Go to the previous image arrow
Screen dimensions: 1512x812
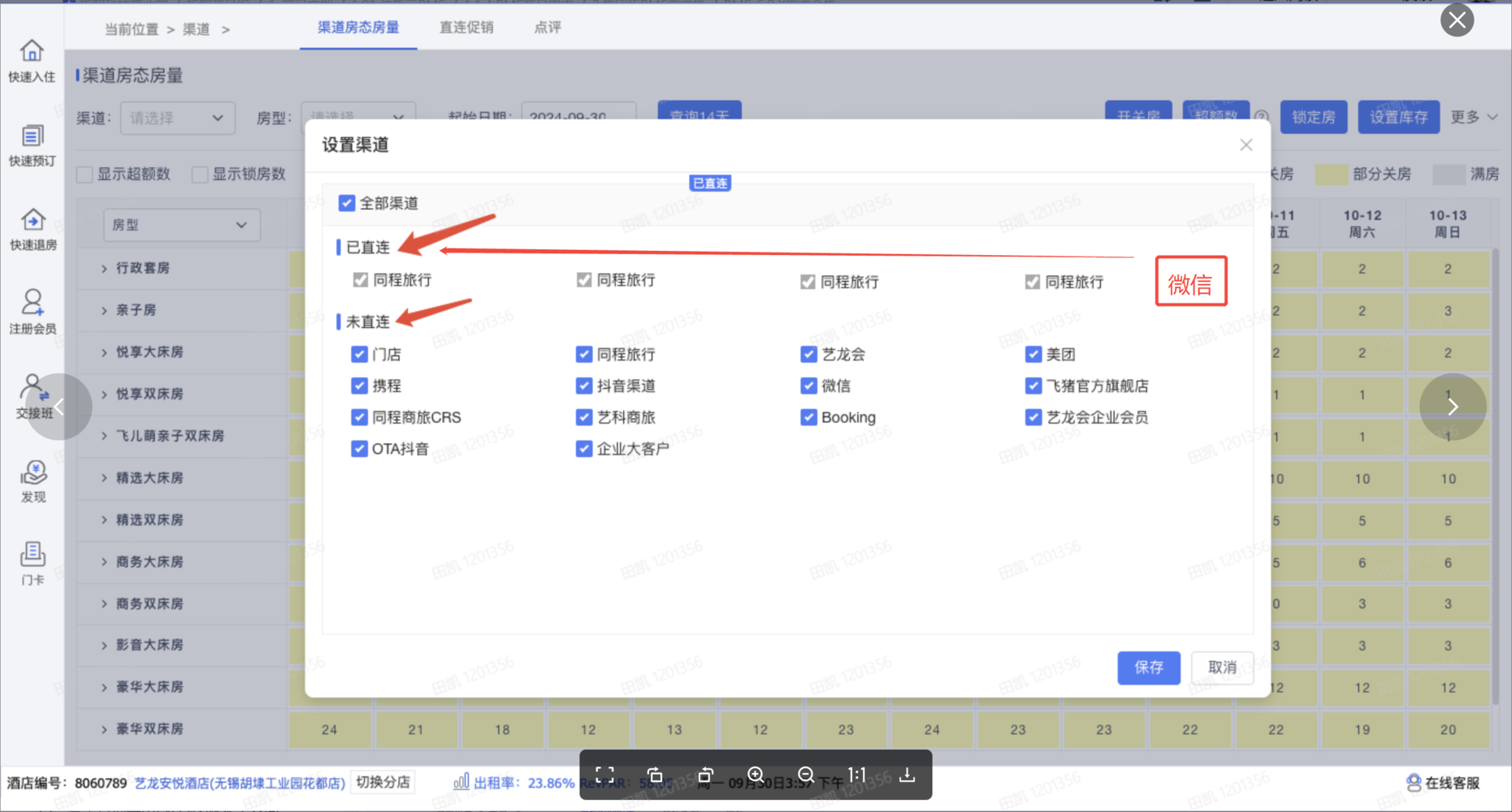58,406
